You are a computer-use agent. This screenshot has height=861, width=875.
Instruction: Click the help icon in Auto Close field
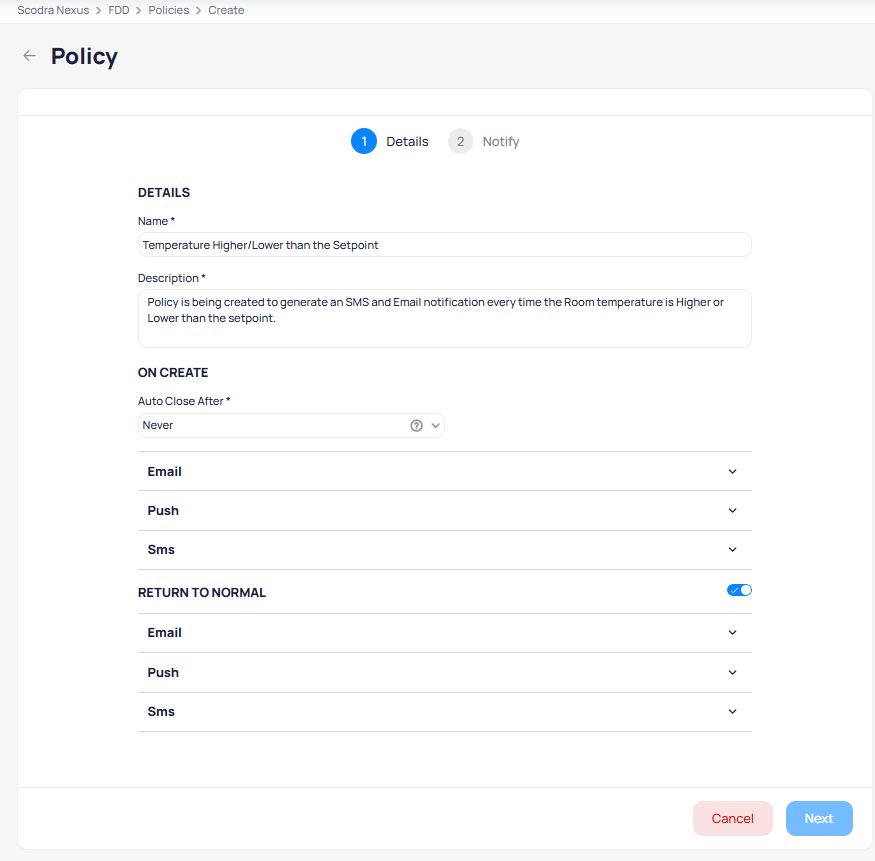coord(416,425)
